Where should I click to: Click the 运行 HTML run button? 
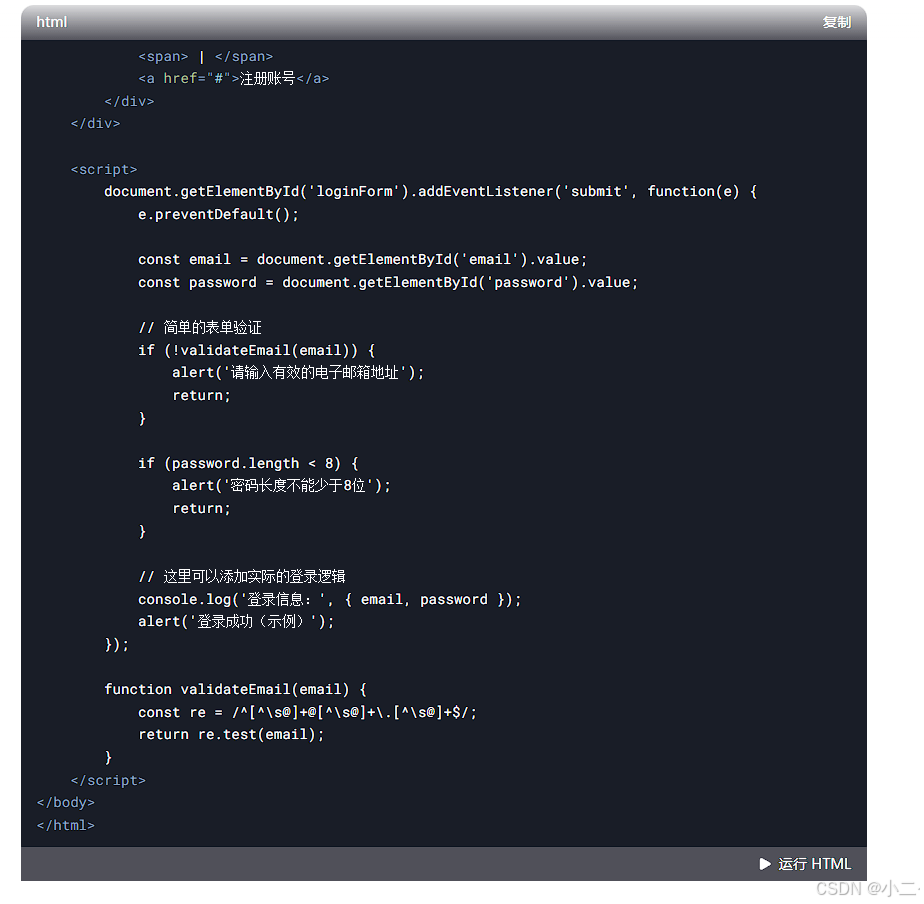point(805,864)
